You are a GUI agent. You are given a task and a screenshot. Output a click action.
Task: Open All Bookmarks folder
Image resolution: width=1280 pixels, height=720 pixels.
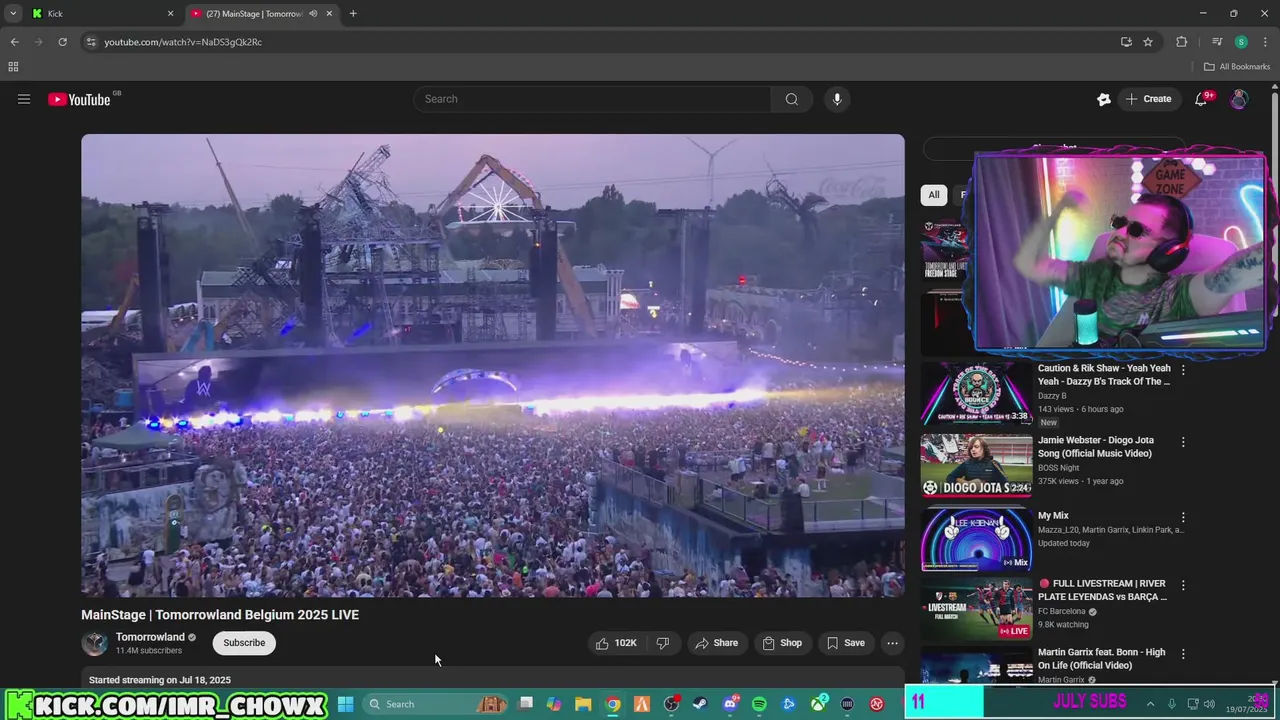coord(1237,67)
